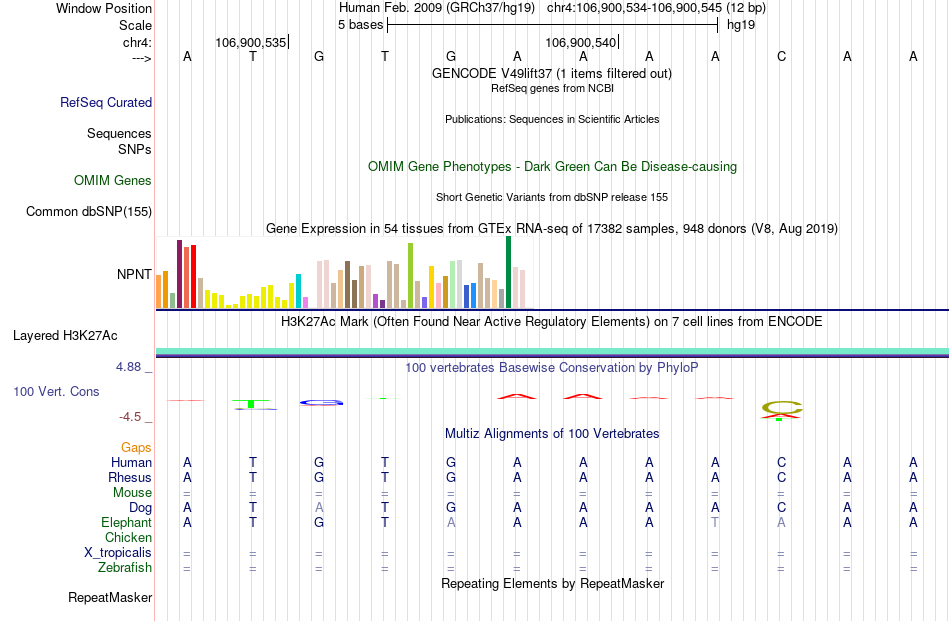Click the Gaps row label
Image resolution: width=950 pixels, height=621 pixels.
[136, 447]
